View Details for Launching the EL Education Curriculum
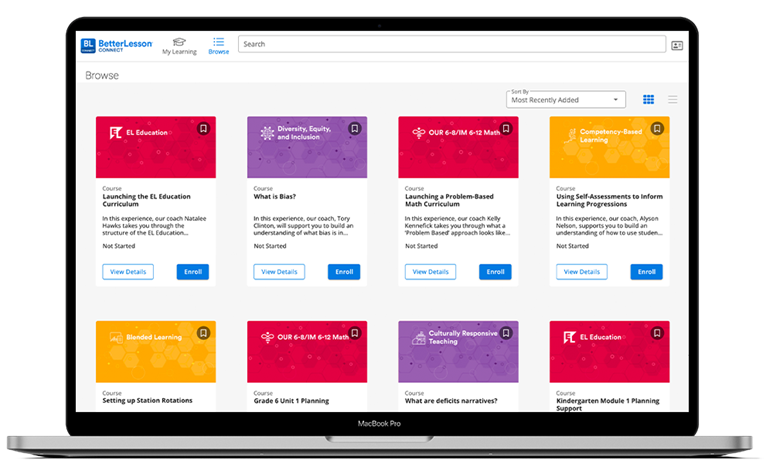The image size is (773, 463). (x=128, y=272)
